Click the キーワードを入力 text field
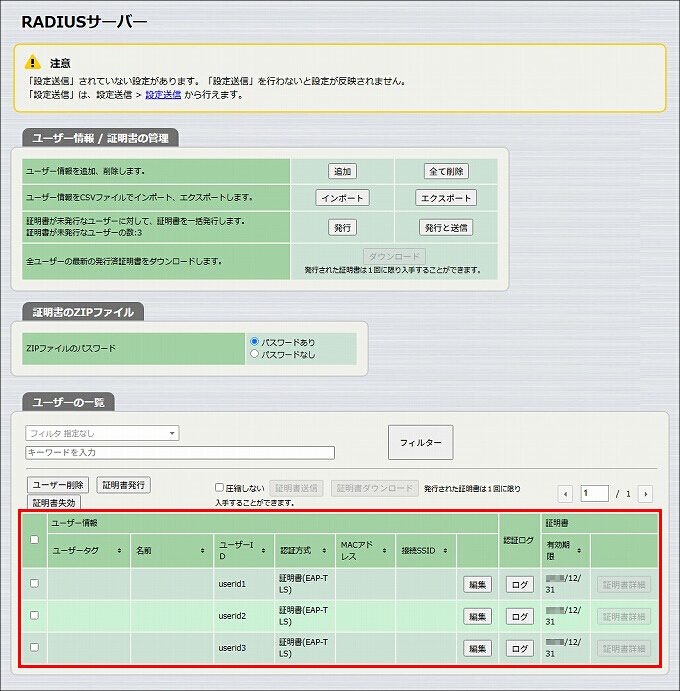 180,453
